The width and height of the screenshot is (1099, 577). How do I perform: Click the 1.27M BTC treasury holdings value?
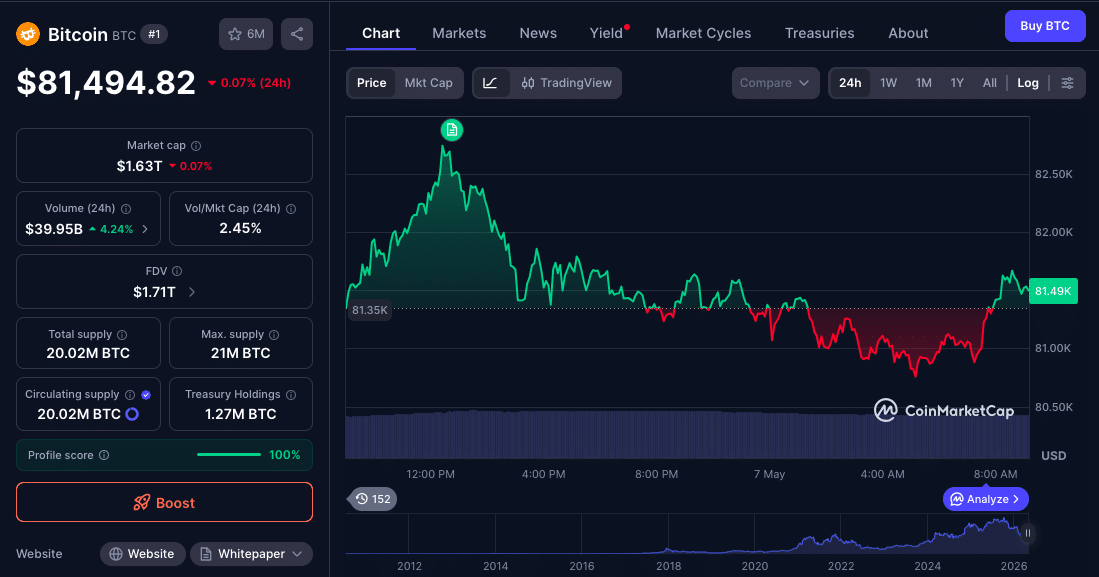(240, 414)
